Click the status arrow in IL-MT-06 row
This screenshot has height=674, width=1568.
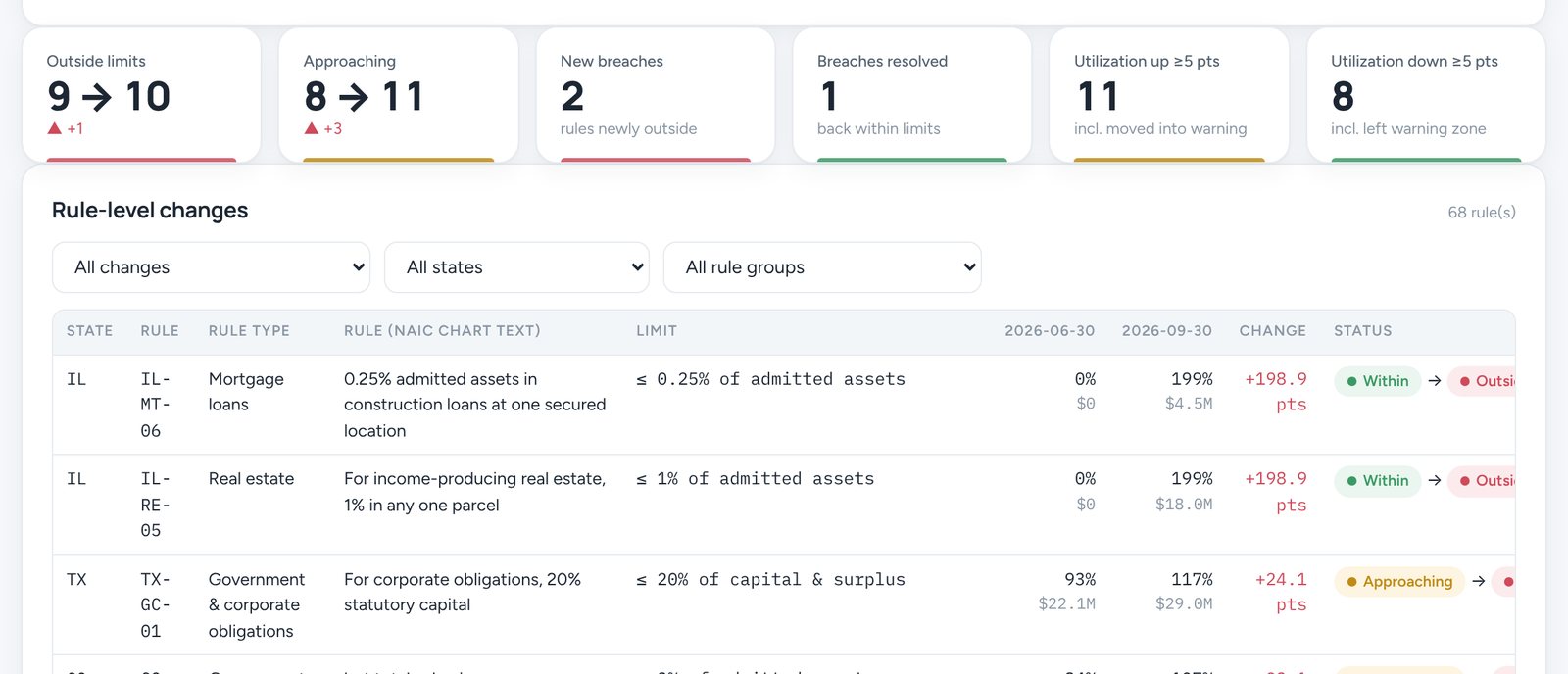point(1435,381)
